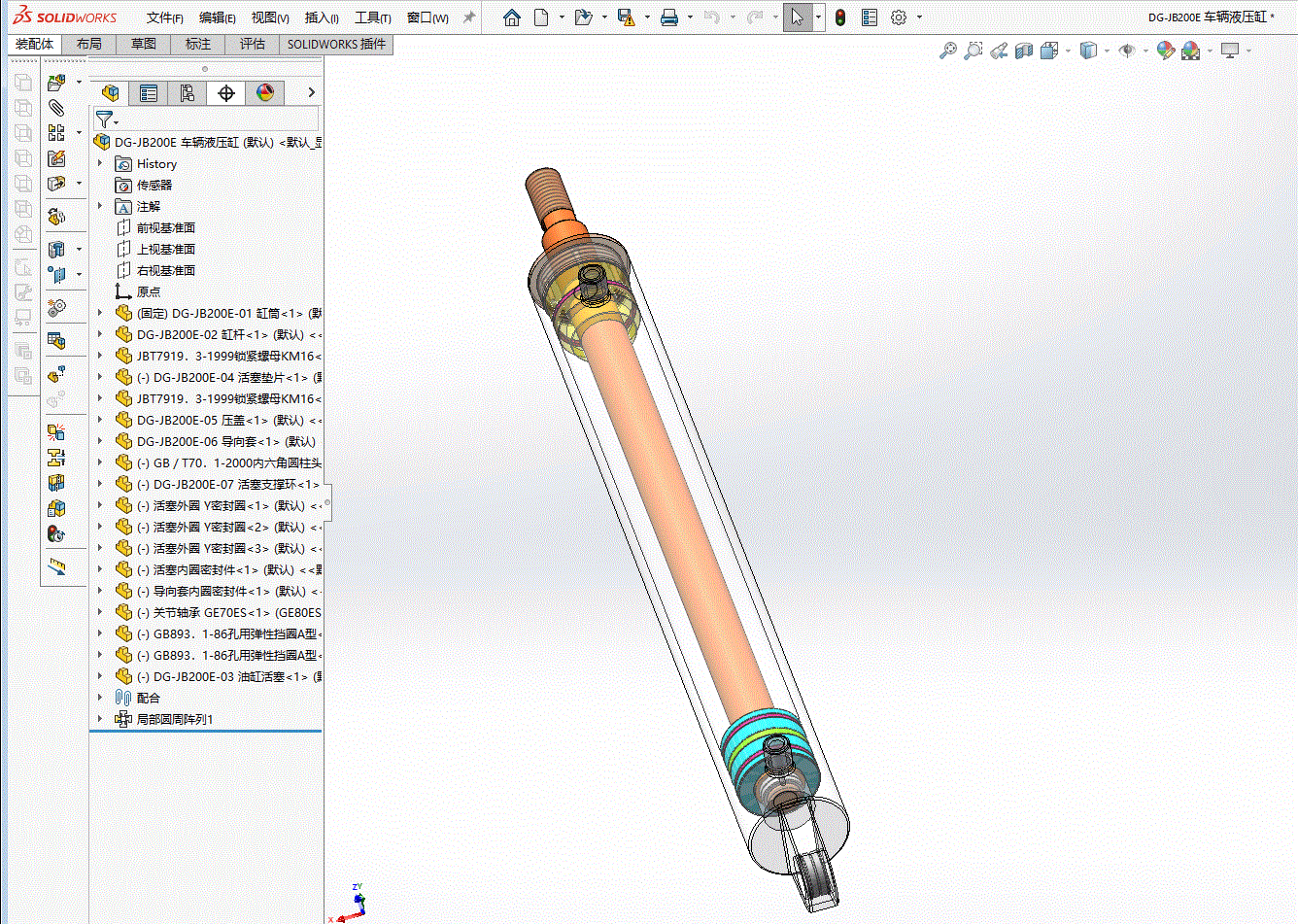This screenshot has width=1298, height=924.
Task: Click the Zoom to Fit magnifier icon
Action: tap(948, 51)
